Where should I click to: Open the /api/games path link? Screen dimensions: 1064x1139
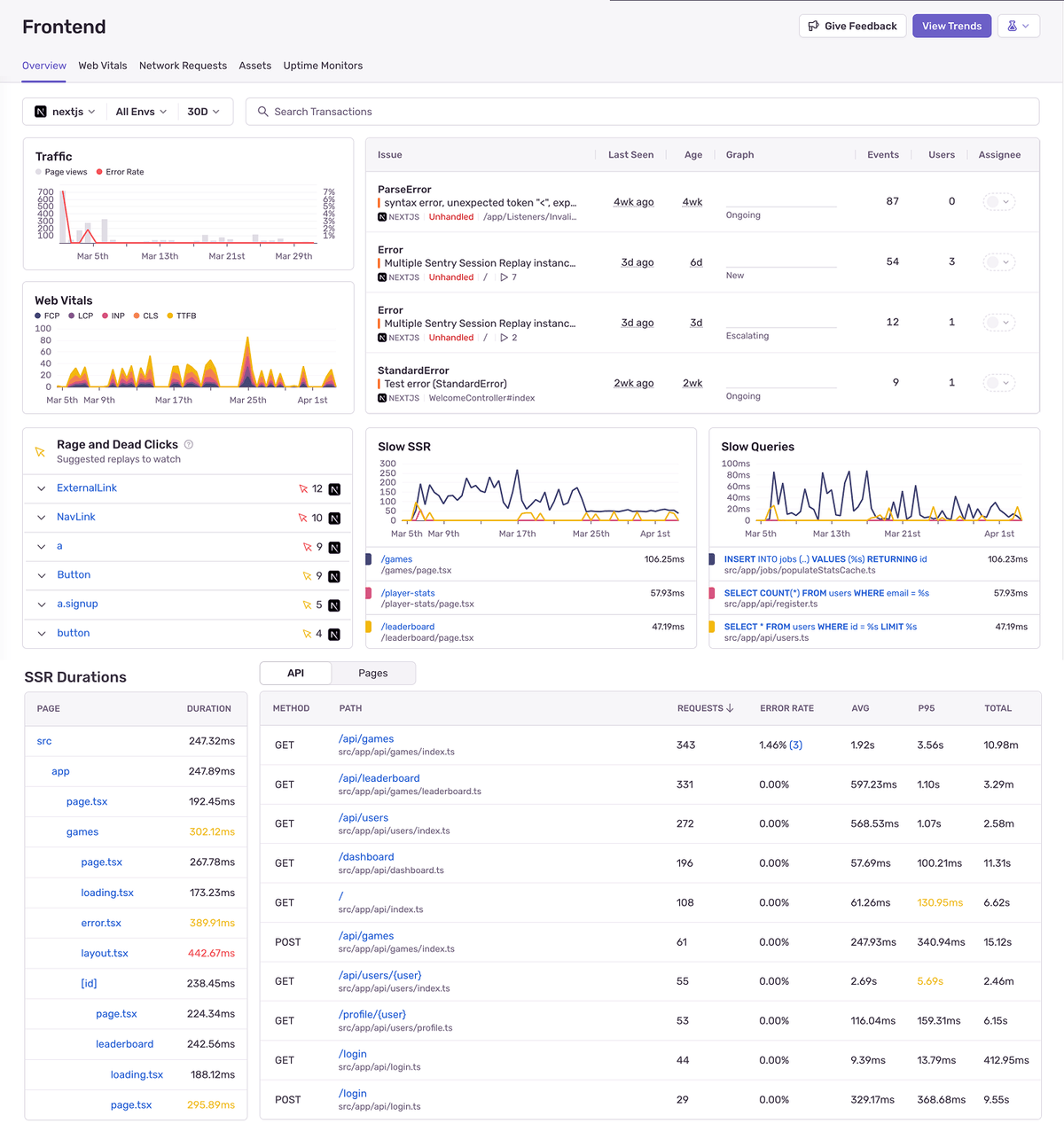point(366,738)
